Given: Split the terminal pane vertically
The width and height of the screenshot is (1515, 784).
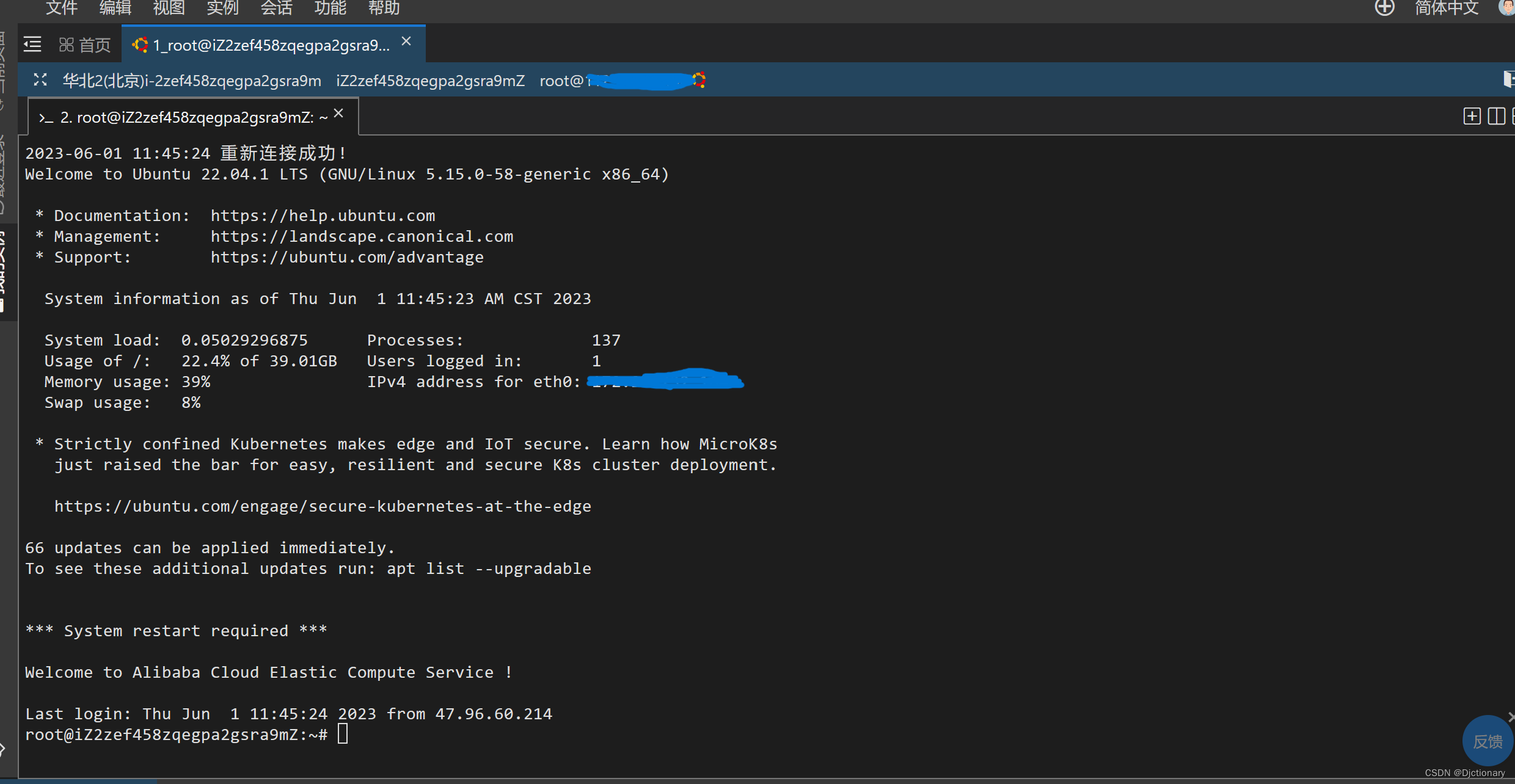Looking at the screenshot, I should coord(1497,116).
